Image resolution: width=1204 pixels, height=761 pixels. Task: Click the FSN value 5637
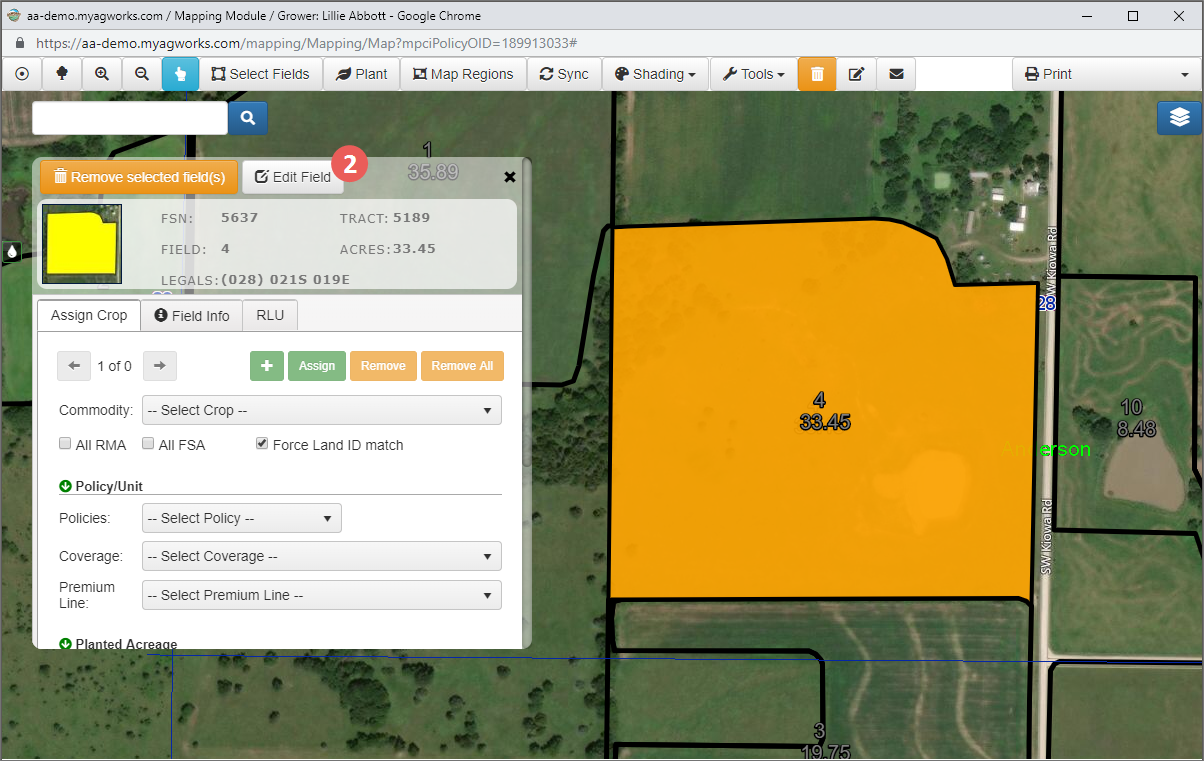pos(240,218)
